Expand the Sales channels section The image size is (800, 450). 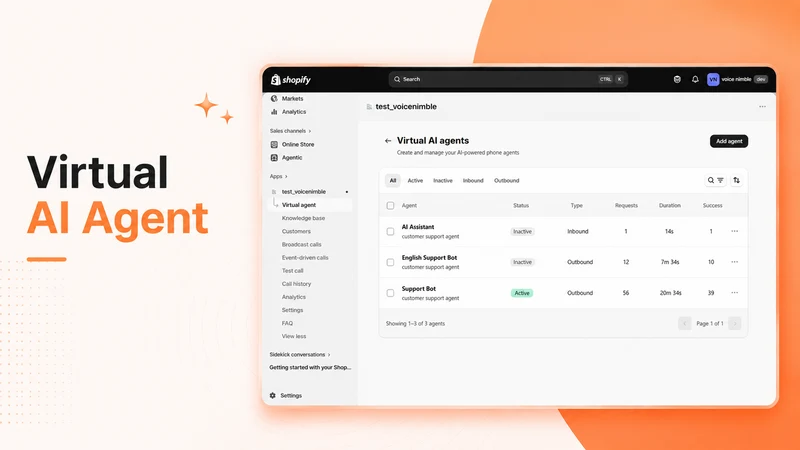pyautogui.click(x=290, y=131)
